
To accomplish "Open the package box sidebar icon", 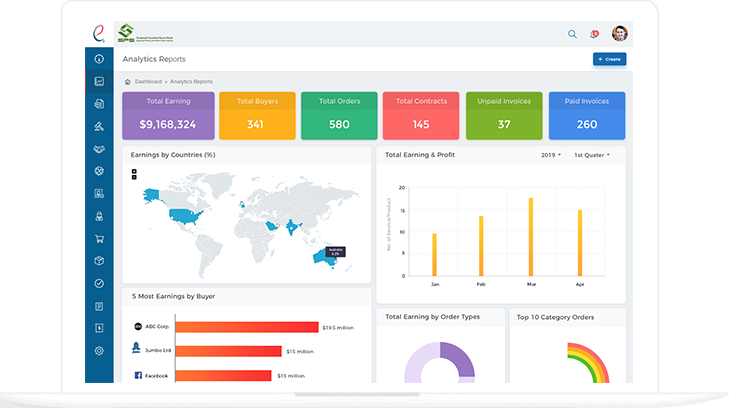I will [x=99, y=261].
